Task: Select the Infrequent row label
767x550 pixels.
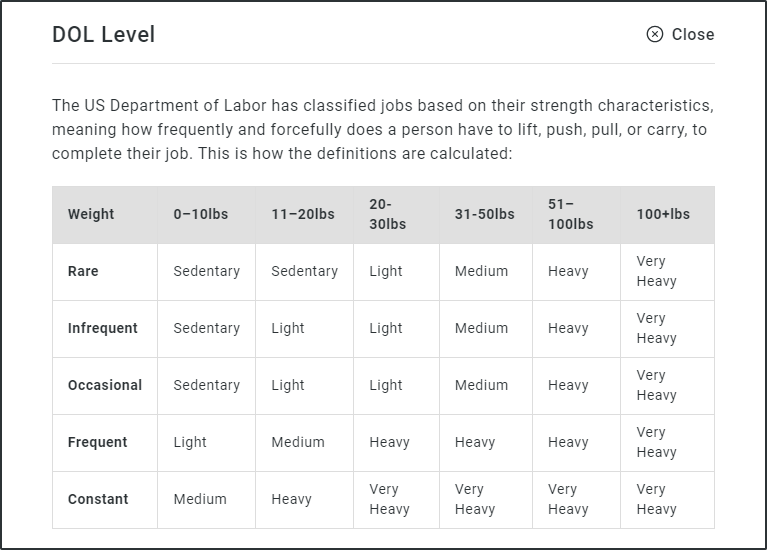Action: [103, 328]
